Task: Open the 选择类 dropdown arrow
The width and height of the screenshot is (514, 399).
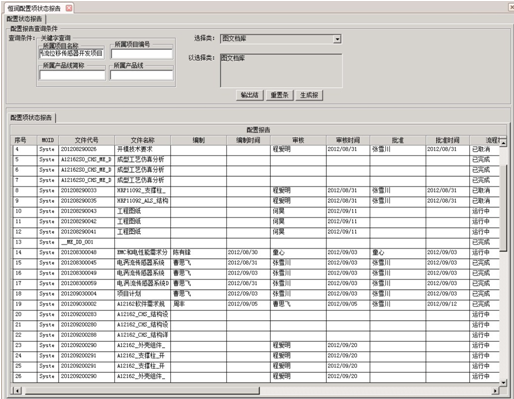Action: tap(337, 39)
